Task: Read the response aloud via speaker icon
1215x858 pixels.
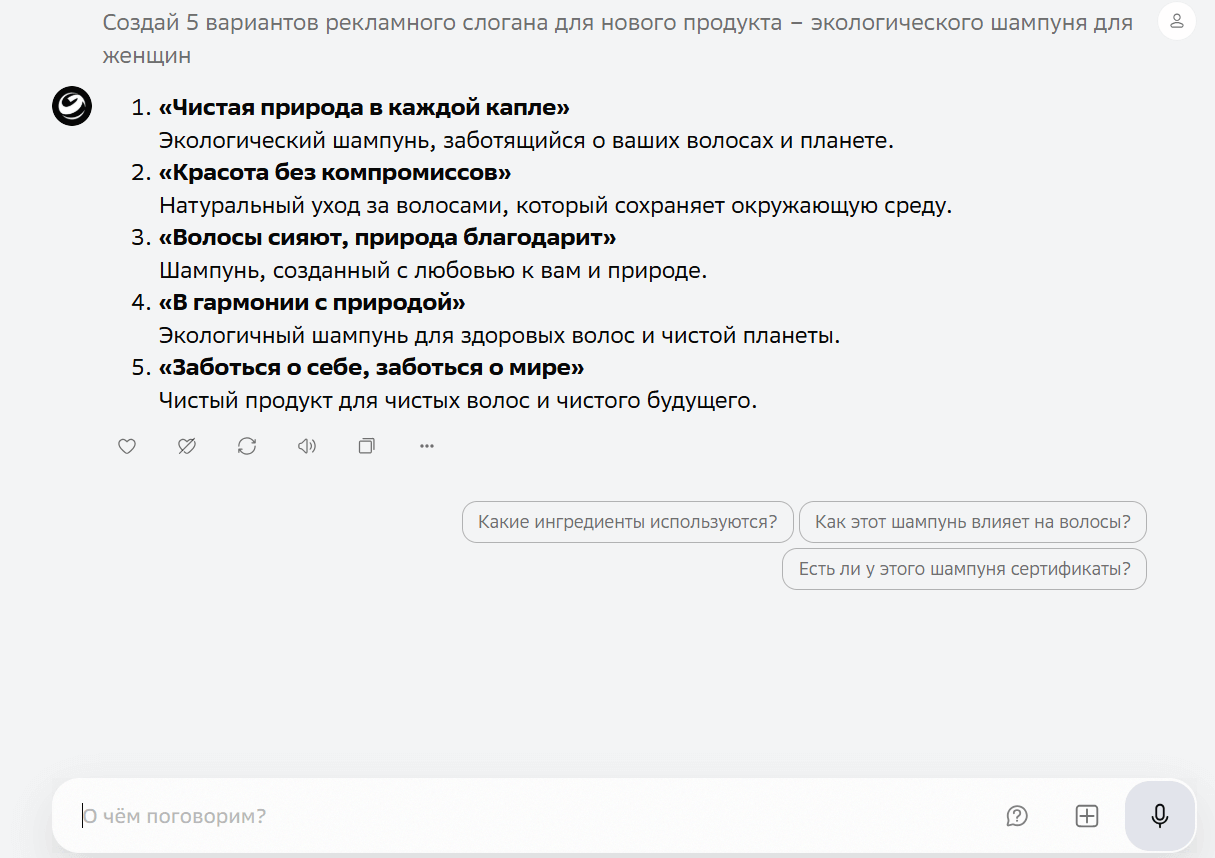Action: click(306, 446)
